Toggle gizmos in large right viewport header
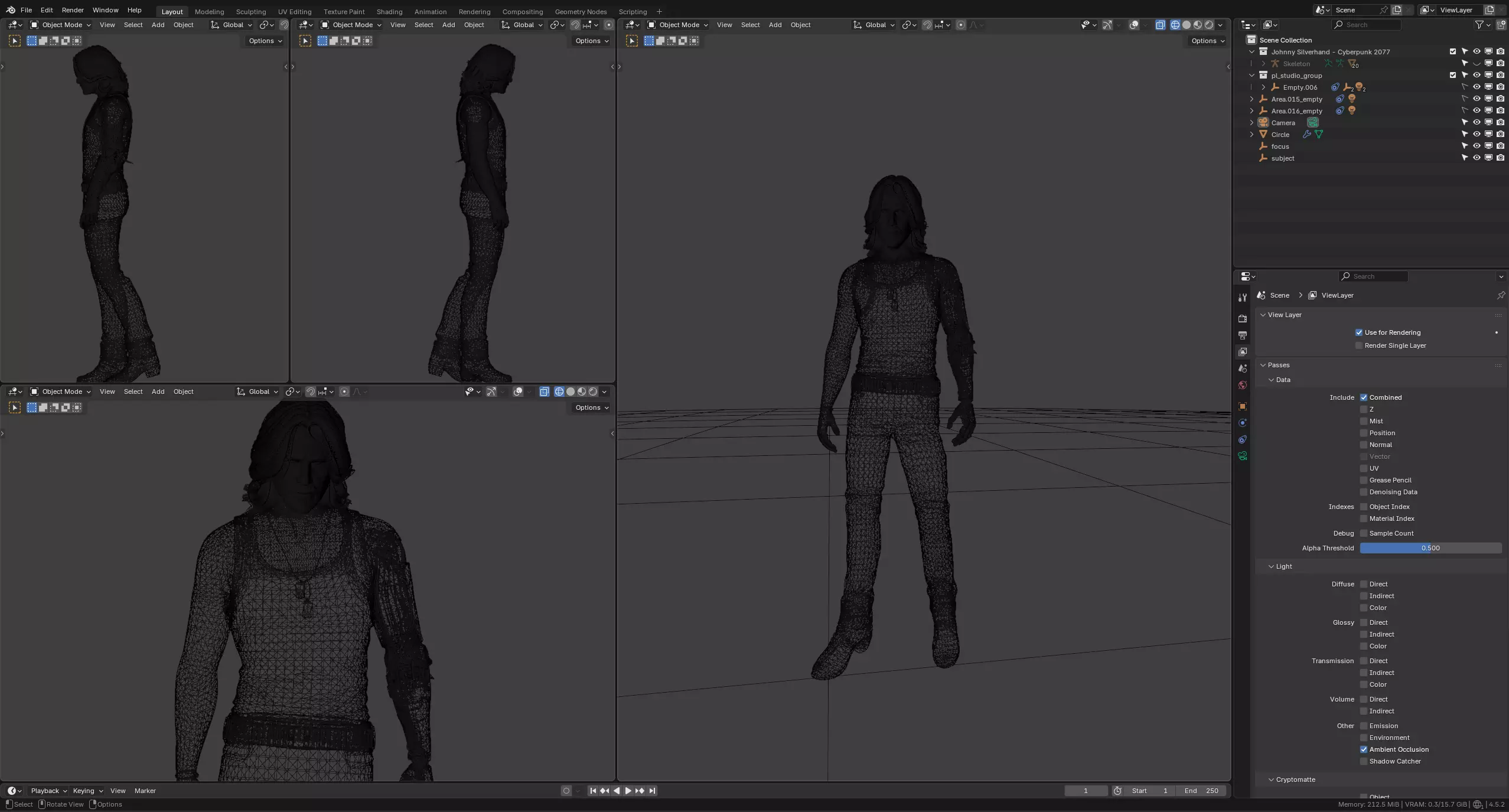 click(1107, 25)
